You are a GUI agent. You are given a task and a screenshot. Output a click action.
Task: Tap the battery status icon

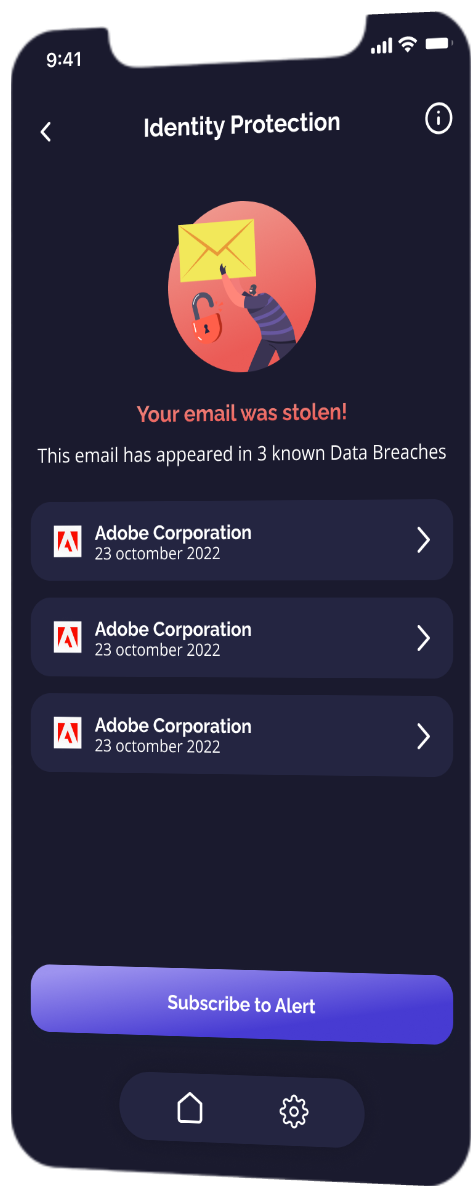click(438, 44)
